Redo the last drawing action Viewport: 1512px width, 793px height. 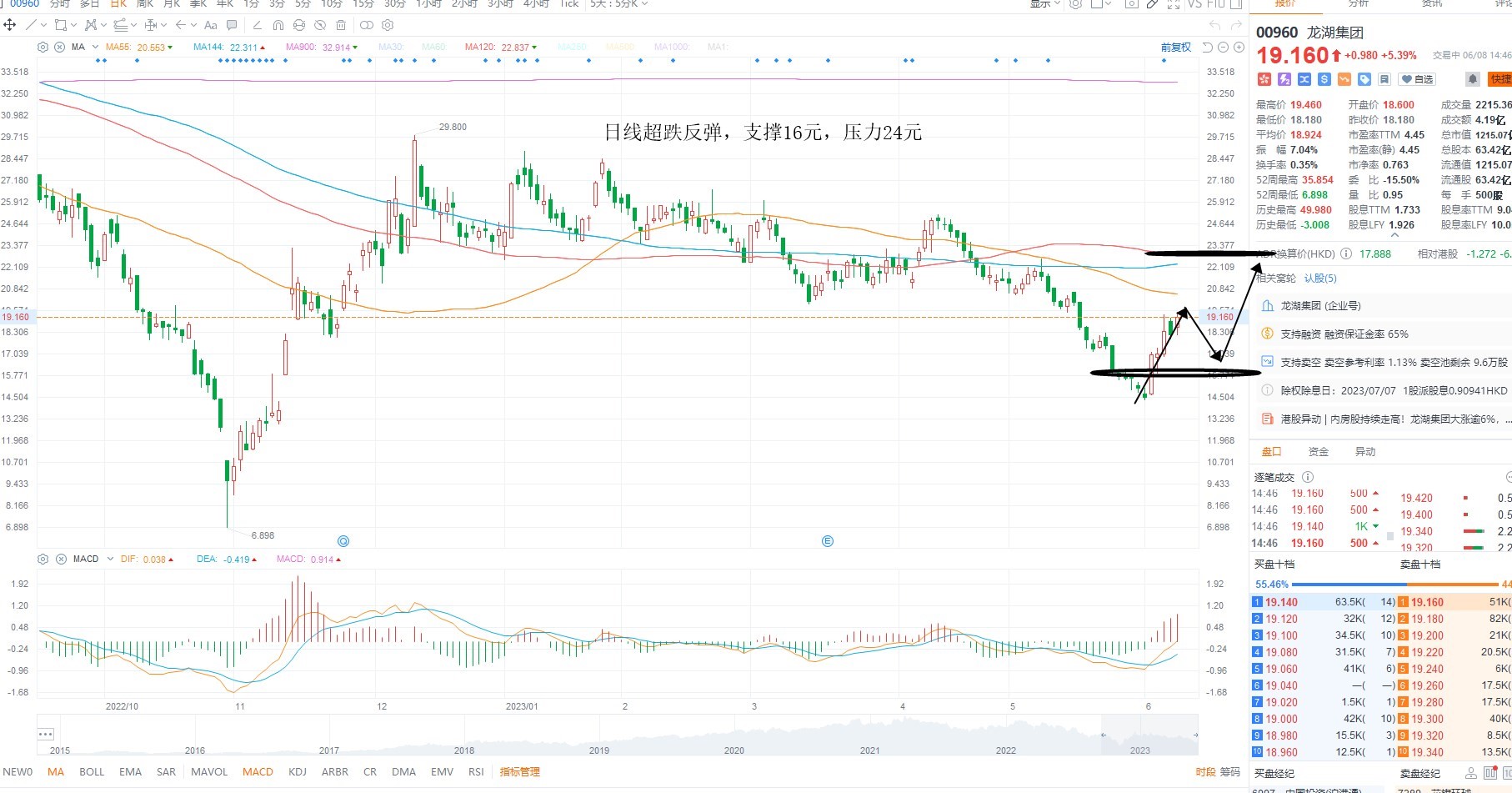(x=1237, y=25)
